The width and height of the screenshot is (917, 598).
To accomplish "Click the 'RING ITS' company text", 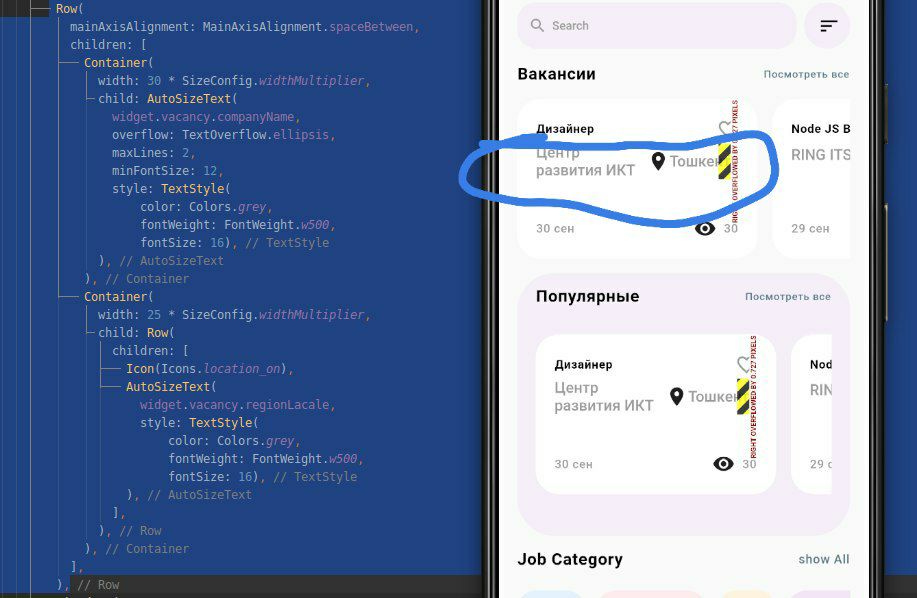I will (821, 155).
